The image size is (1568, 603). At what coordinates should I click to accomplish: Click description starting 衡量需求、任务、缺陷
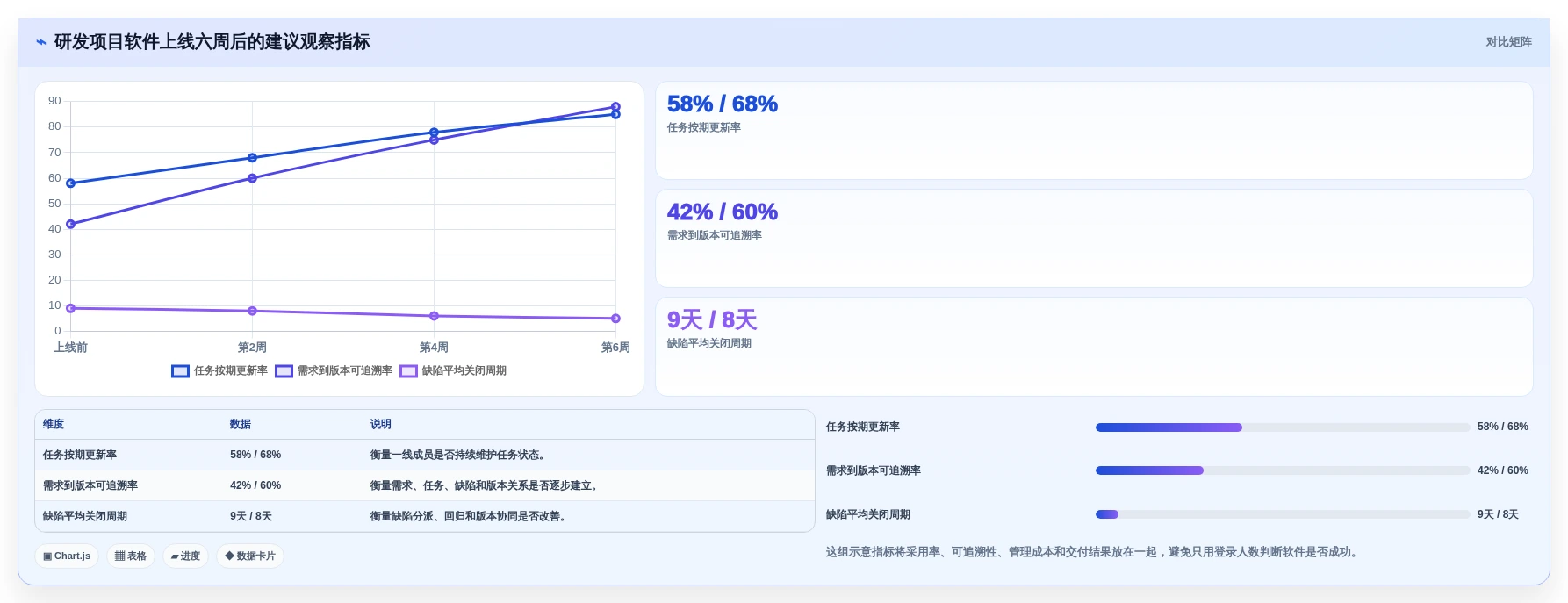pyautogui.click(x=486, y=485)
